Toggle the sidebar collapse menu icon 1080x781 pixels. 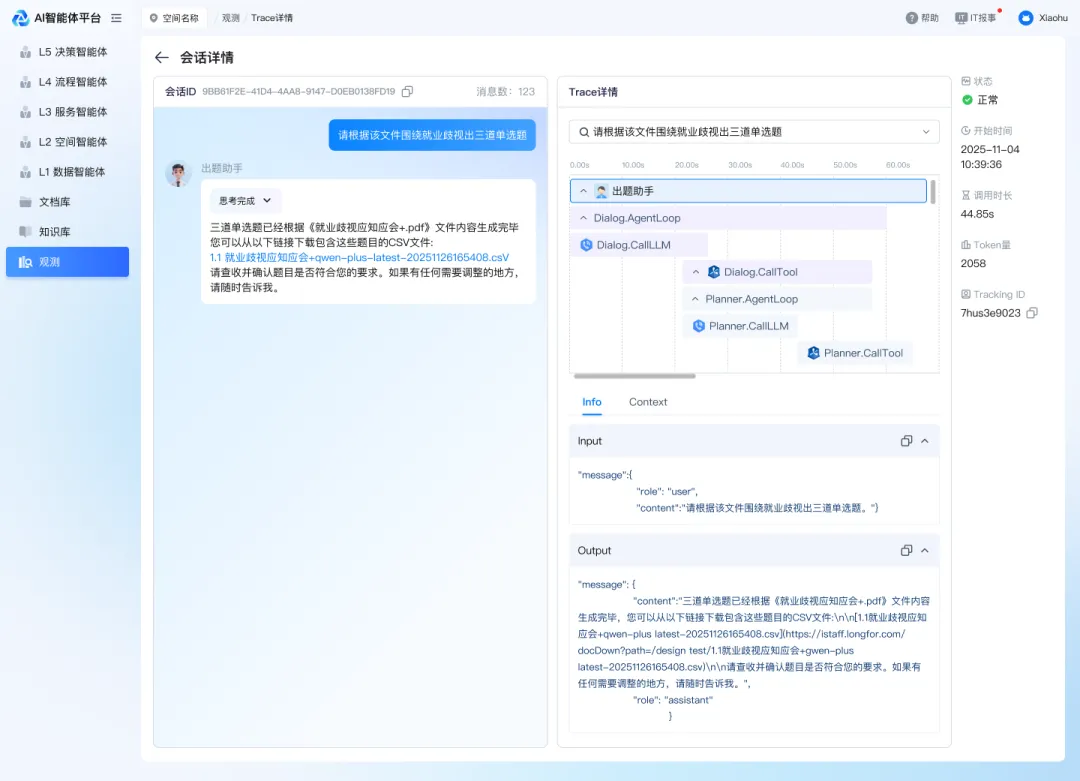117,18
